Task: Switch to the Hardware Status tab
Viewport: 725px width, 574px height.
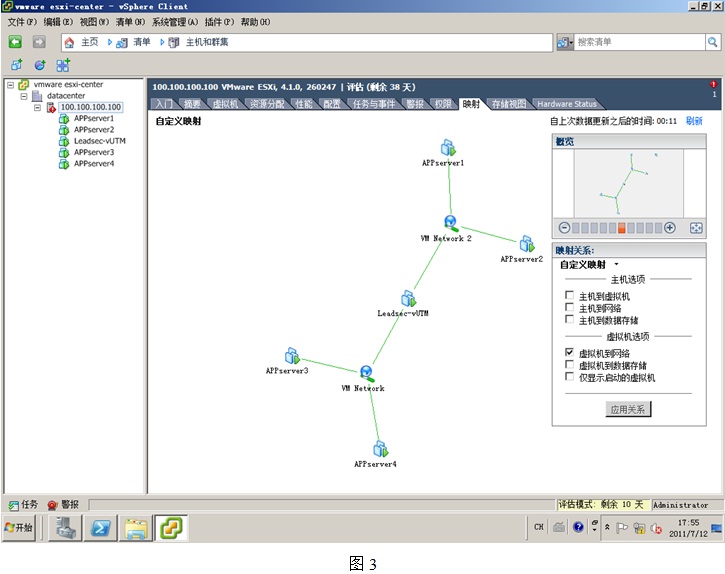Action: [x=567, y=104]
